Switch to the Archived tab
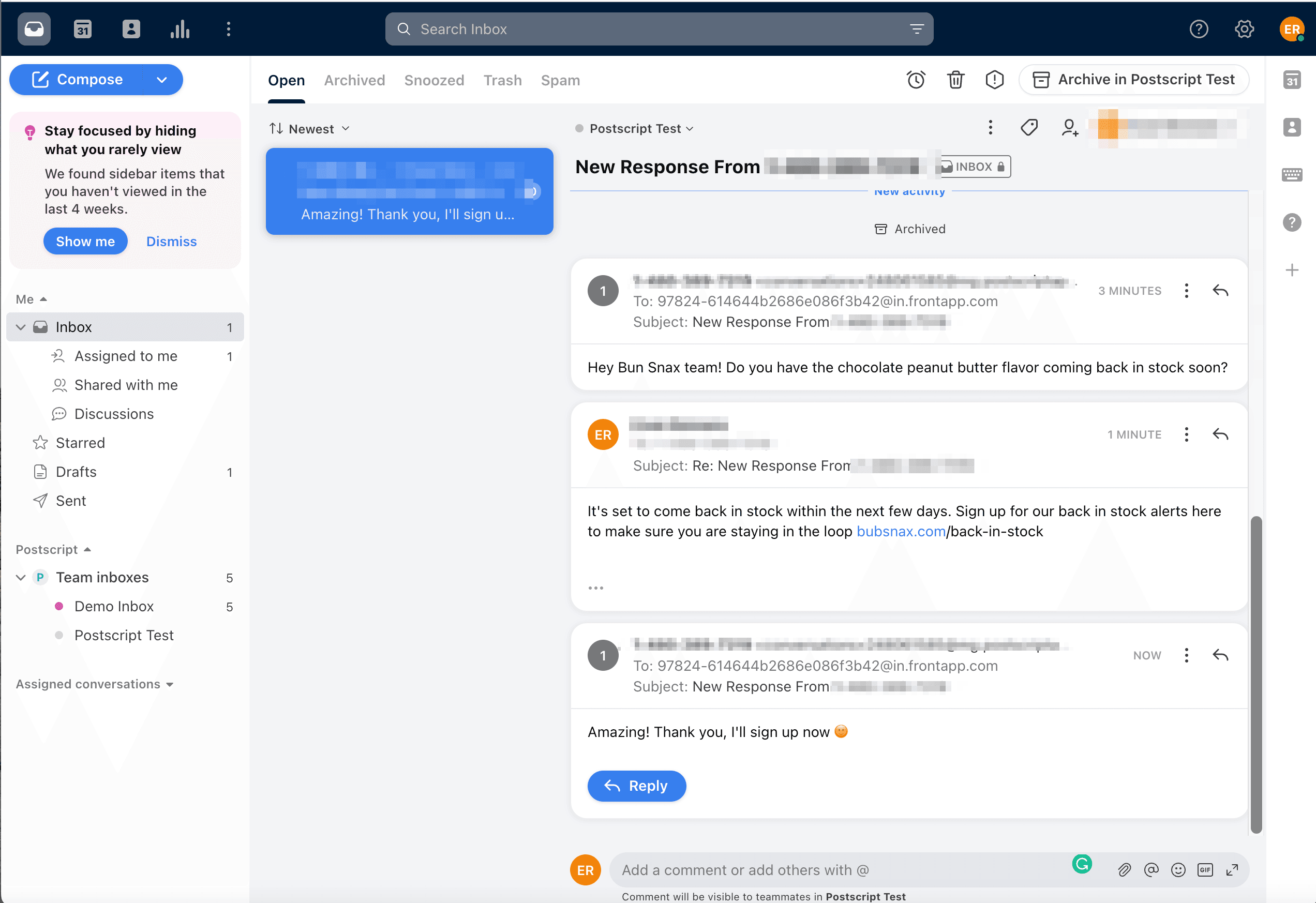 pos(354,80)
